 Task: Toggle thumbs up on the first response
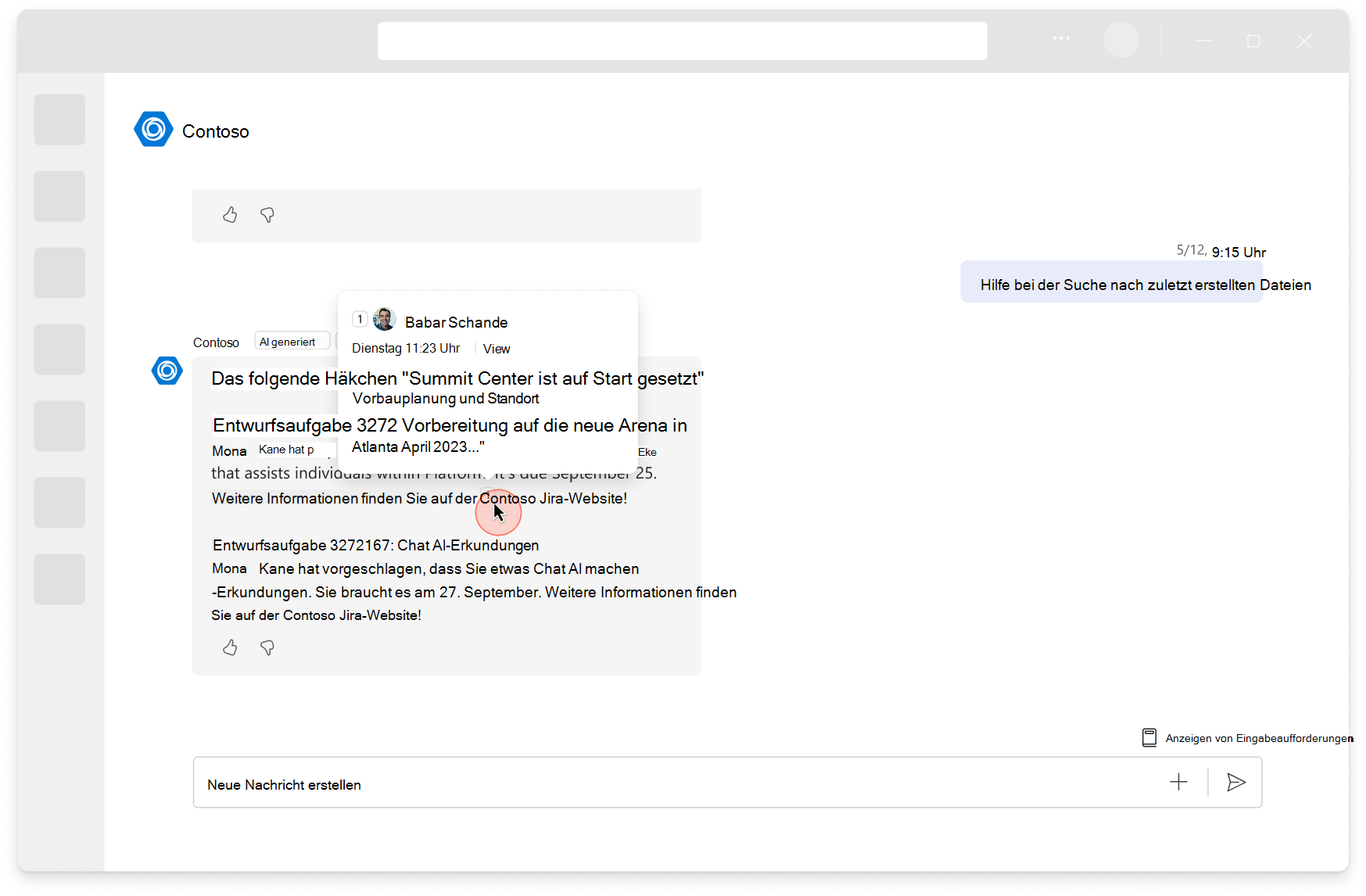click(230, 215)
